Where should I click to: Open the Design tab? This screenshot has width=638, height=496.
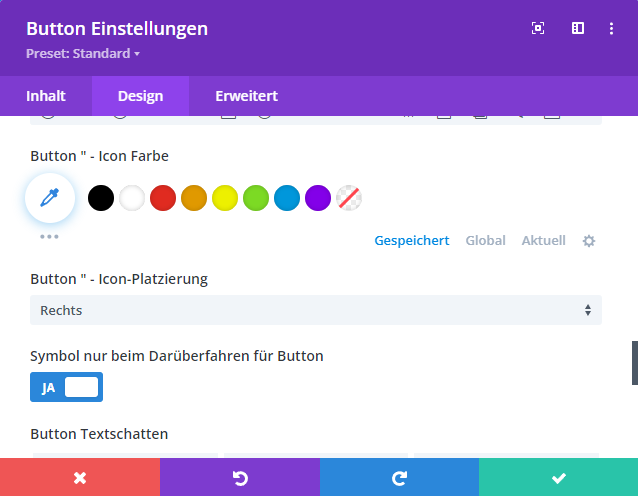140,96
